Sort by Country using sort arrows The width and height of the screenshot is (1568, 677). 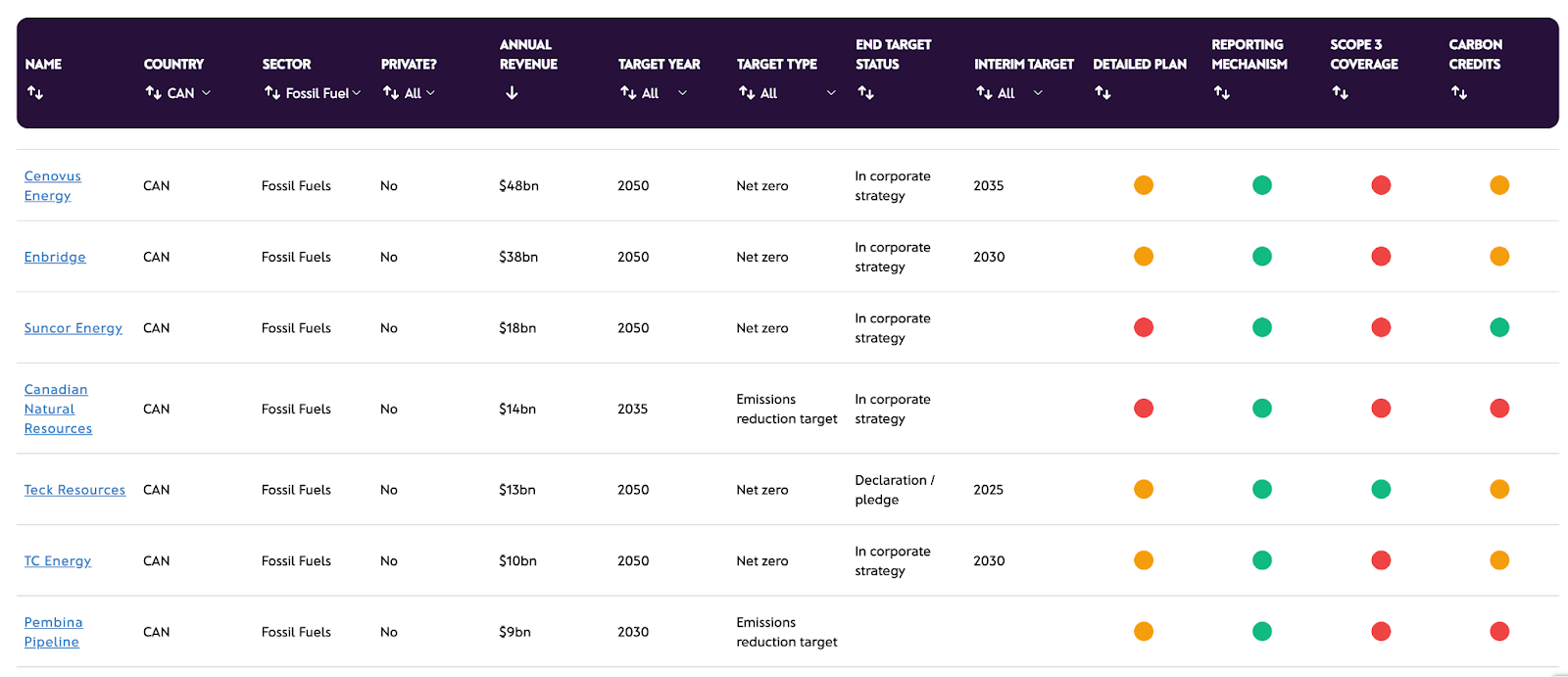click(154, 93)
